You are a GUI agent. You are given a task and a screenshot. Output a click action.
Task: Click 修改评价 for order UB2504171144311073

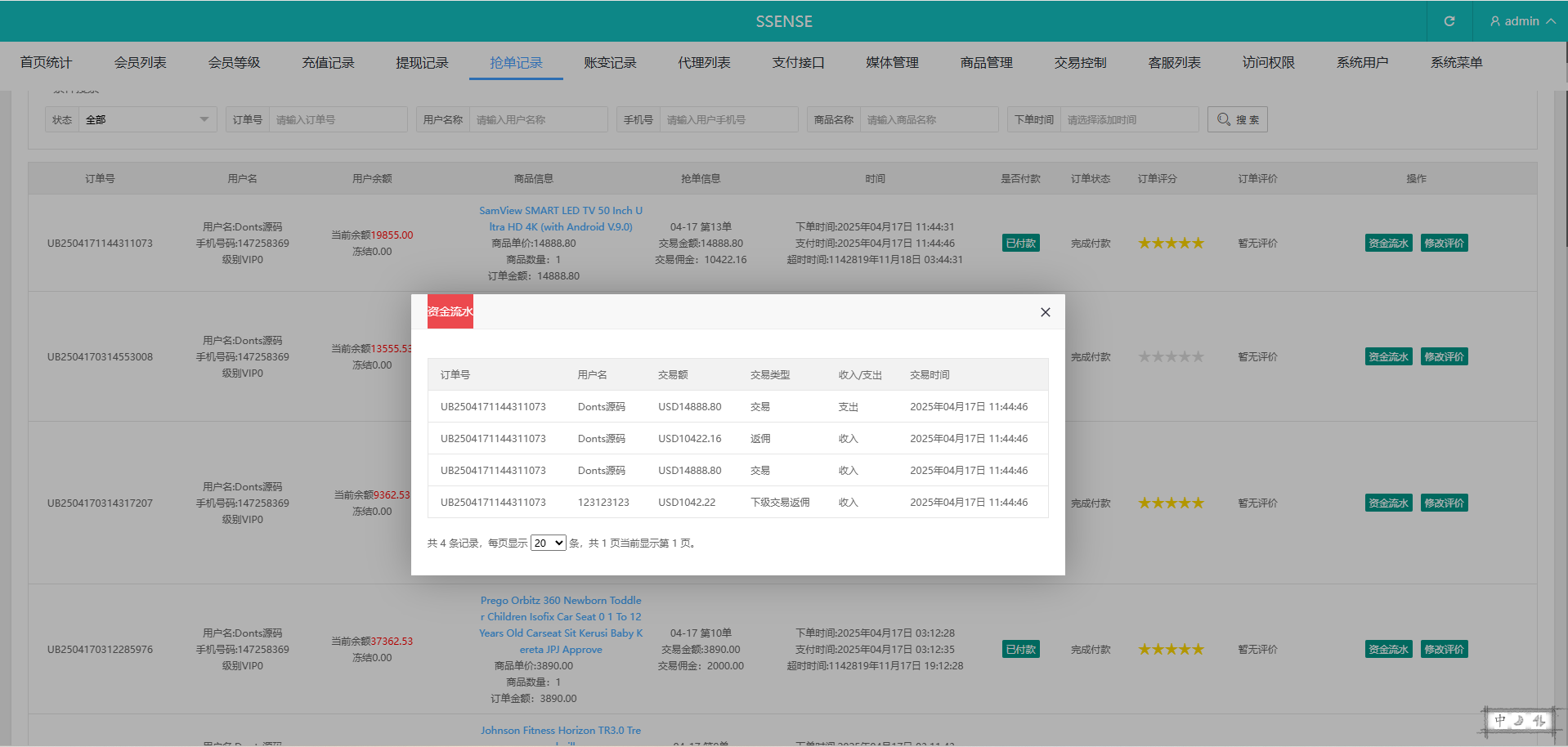click(1444, 243)
